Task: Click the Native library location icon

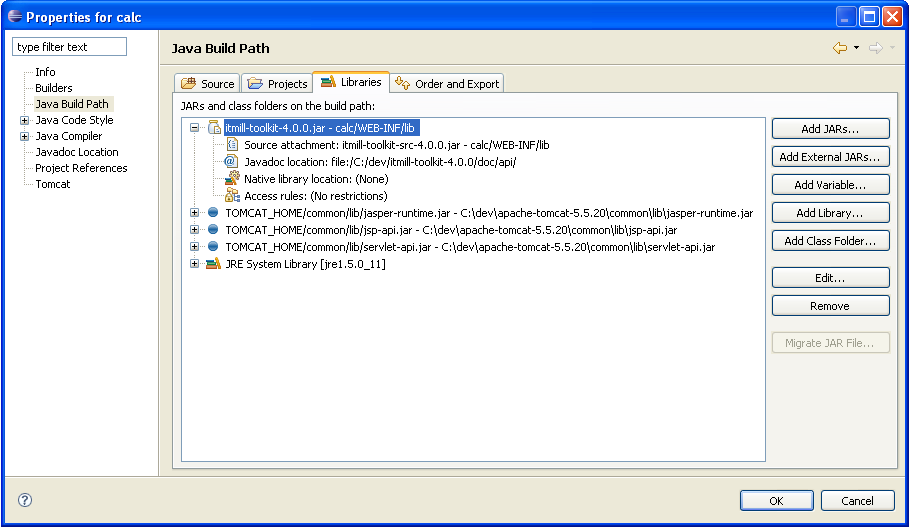Action: coord(231,178)
